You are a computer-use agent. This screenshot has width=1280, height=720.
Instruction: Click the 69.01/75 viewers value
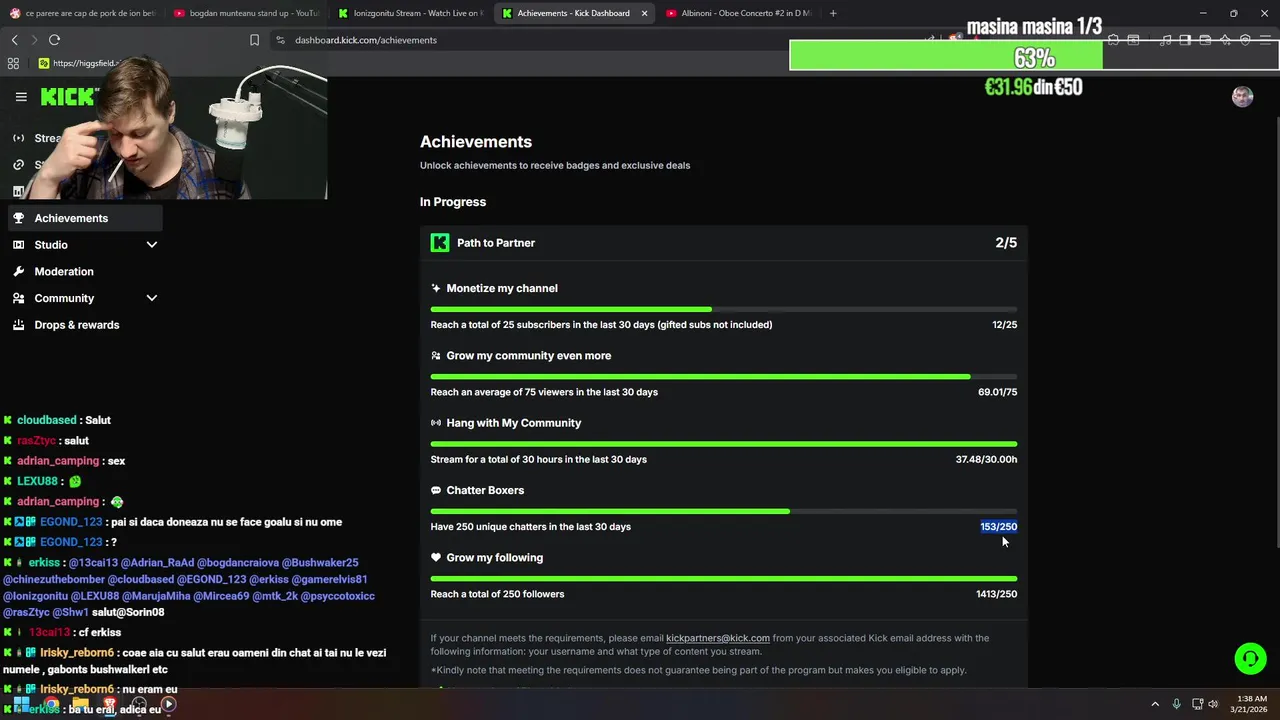pos(997,392)
